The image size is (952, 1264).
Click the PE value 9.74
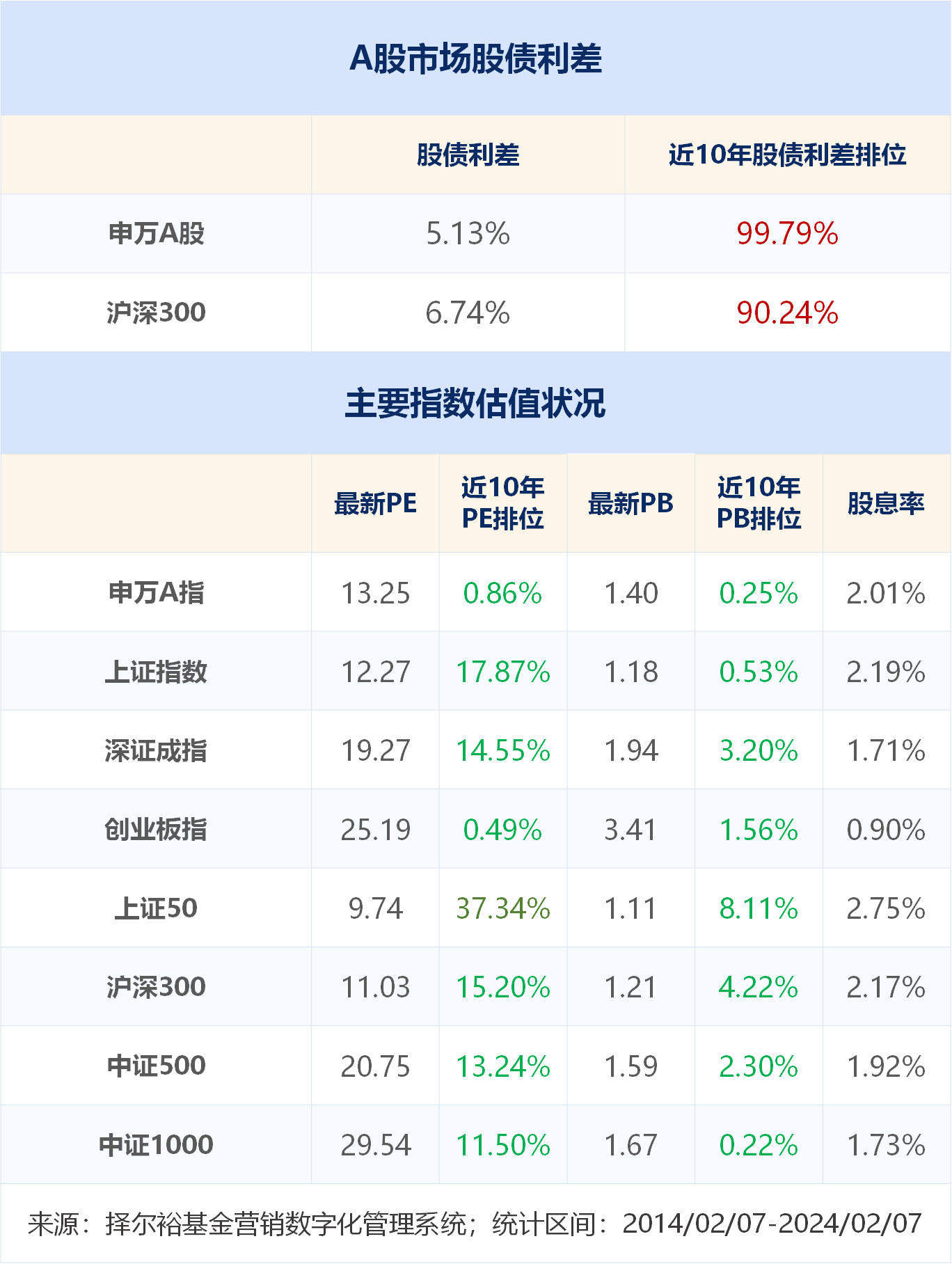376,908
